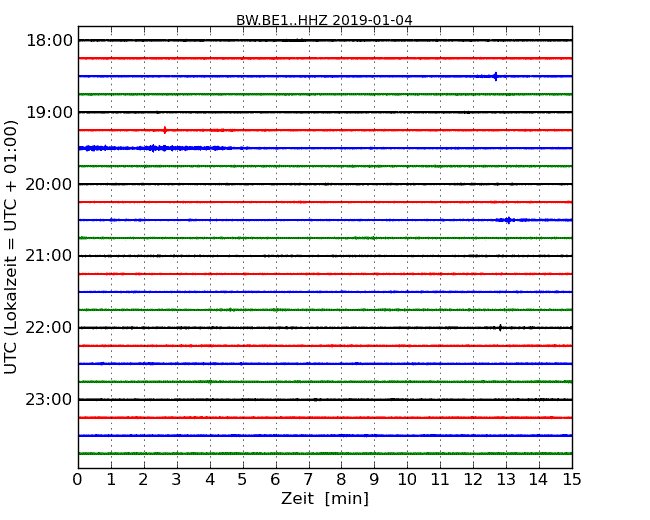Viewport: 650px width, 520px height.
Task: Click the 'UTC (Lokalzeit = UTC + 01:00)' axis label
Action: click(x=11, y=247)
